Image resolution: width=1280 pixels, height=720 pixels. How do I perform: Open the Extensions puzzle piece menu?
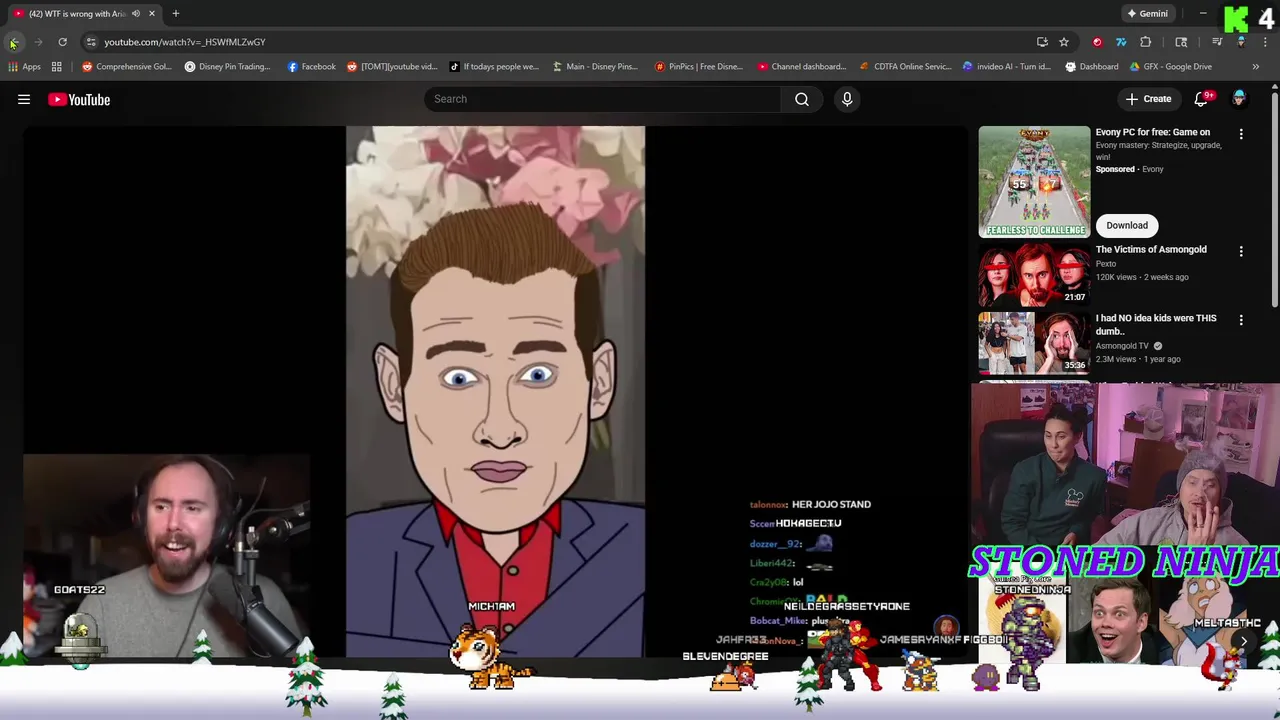tap(1146, 42)
